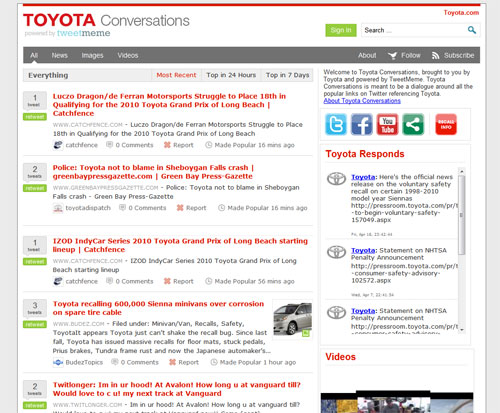Click Toyota Responds scroll up arrow
This screenshot has height=413, width=500.
[462, 171]
